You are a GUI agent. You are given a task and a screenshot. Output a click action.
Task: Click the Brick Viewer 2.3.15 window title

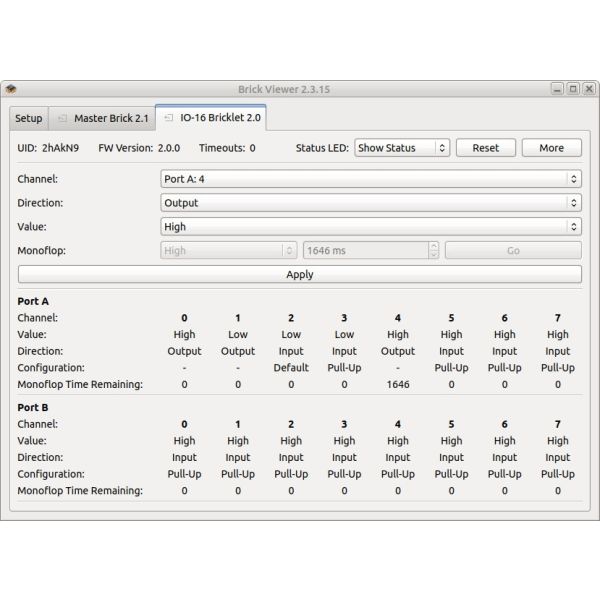point(284,89)
